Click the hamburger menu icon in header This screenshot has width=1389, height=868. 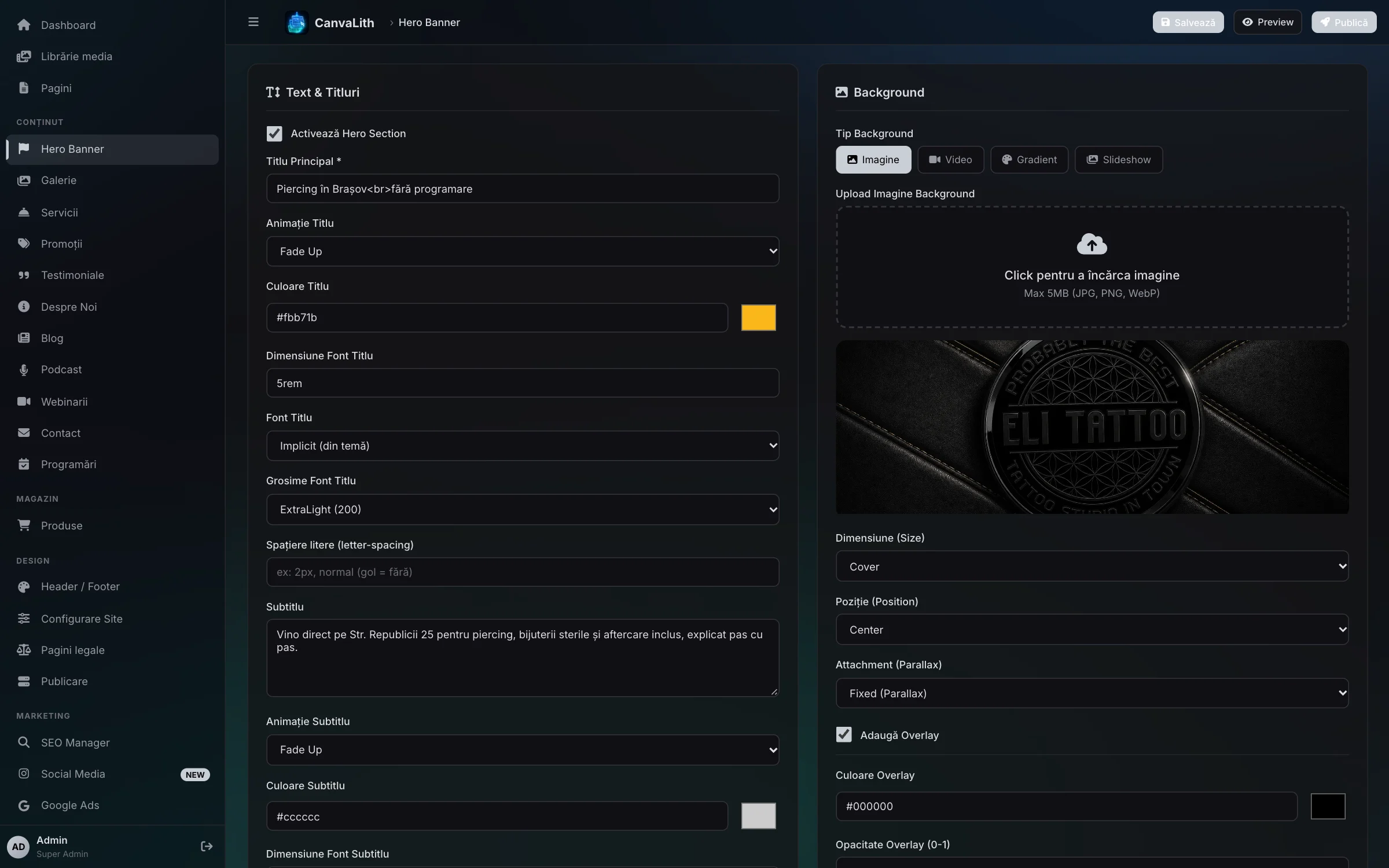point(253,22)
